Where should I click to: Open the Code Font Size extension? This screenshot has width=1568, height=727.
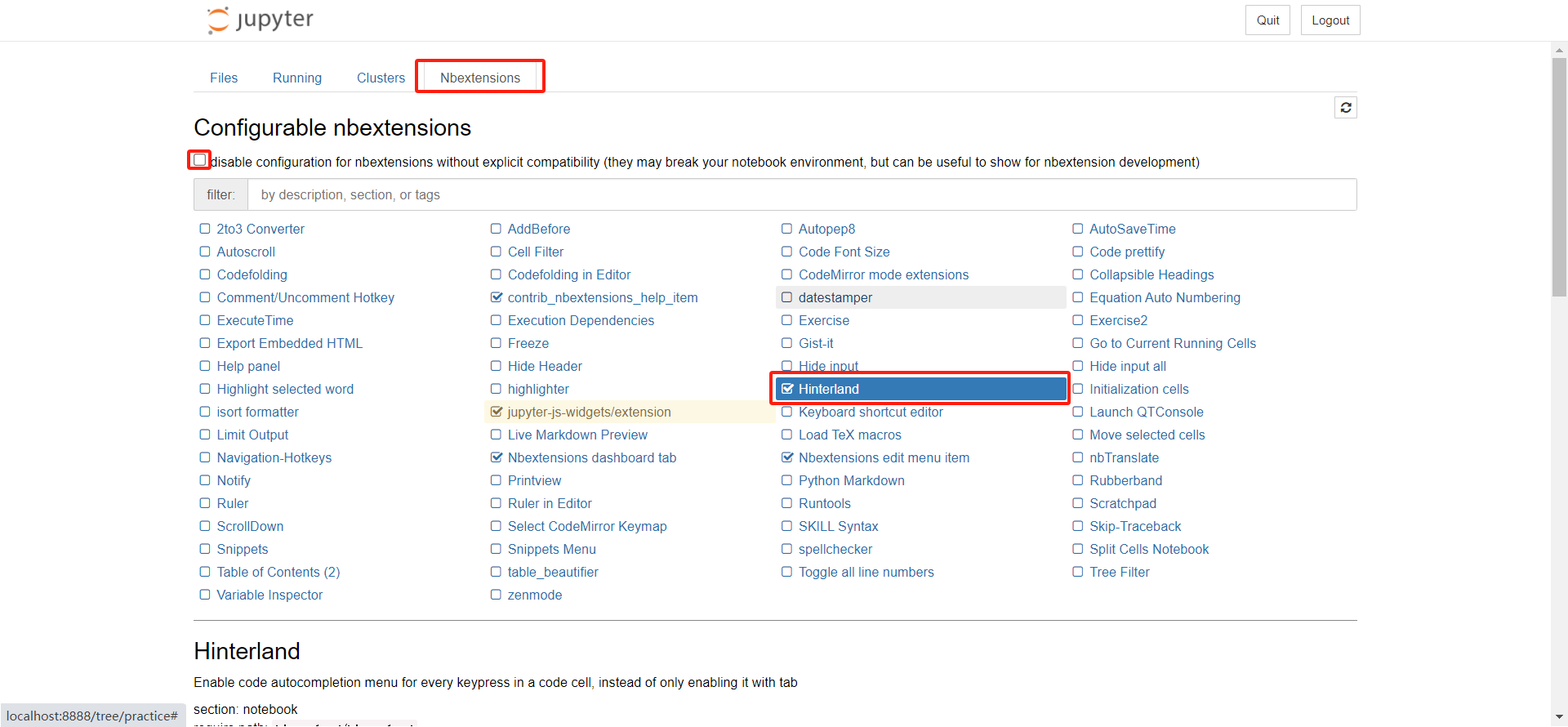point(844,252)
